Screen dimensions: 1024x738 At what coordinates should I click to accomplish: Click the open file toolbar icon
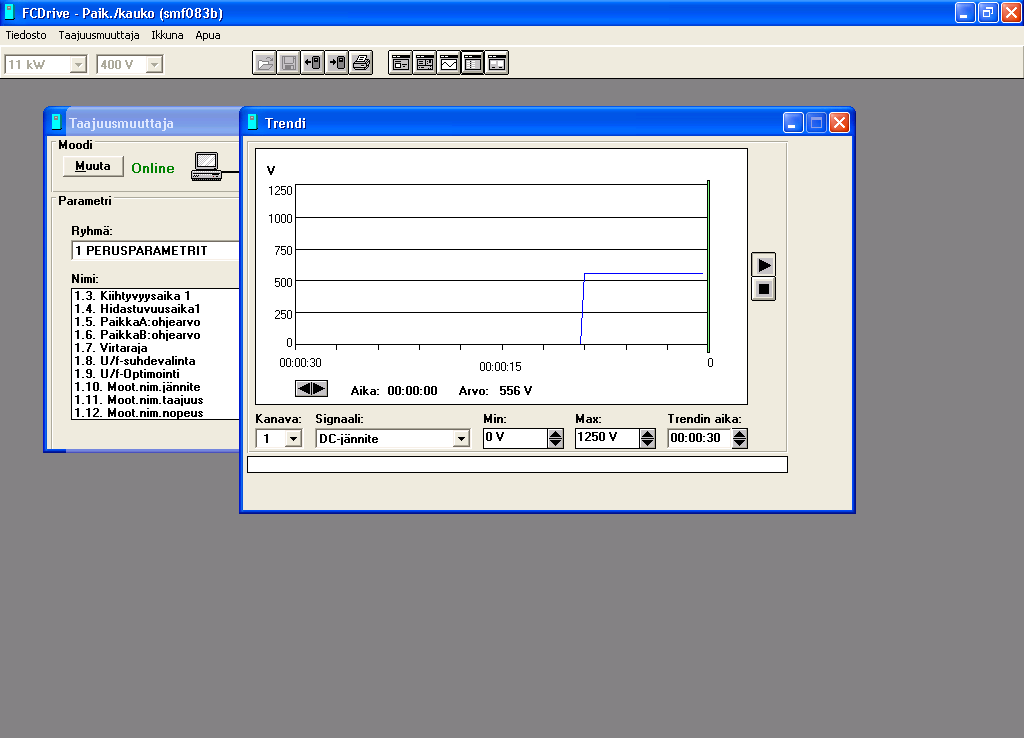pos(264,63)
